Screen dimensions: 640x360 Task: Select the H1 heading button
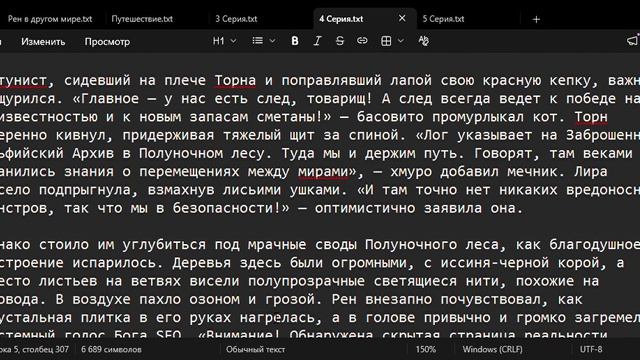pos(218,41)
